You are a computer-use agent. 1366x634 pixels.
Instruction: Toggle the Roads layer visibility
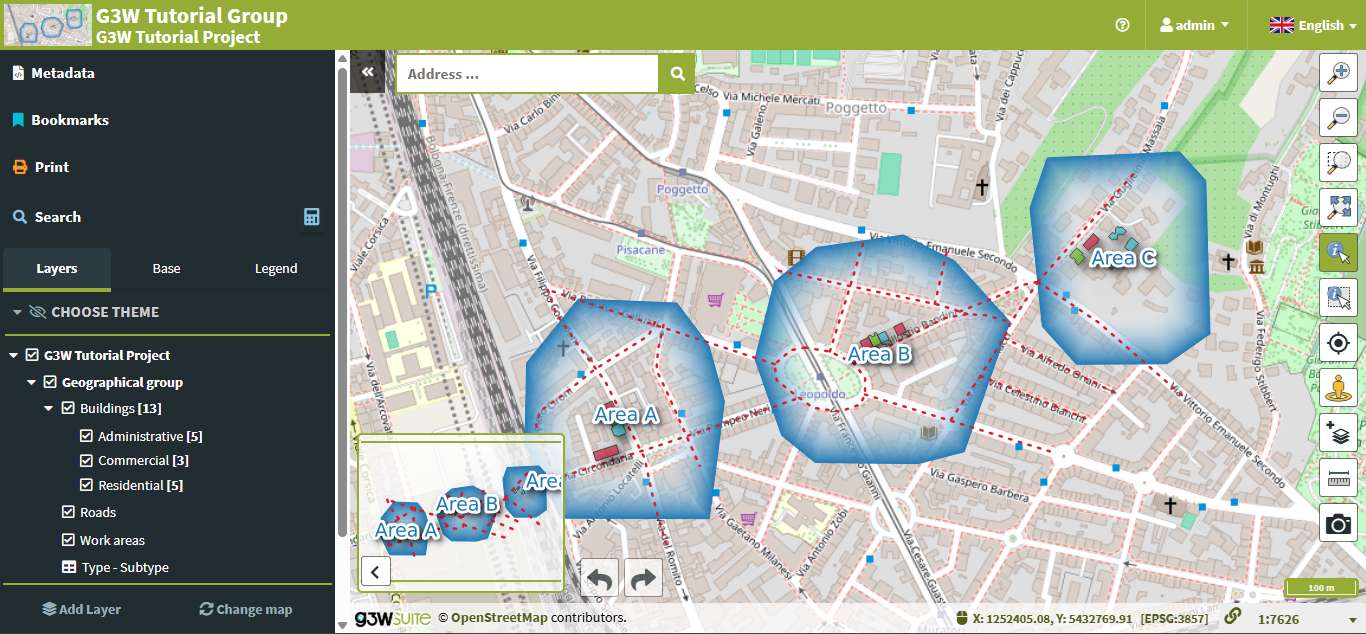68,512
